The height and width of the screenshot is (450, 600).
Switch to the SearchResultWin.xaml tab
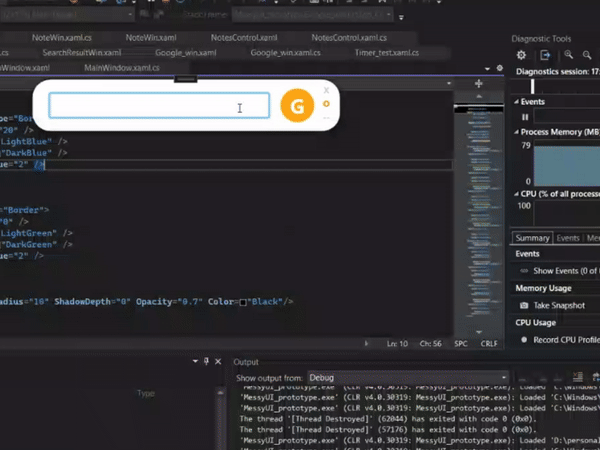(82, 52)
